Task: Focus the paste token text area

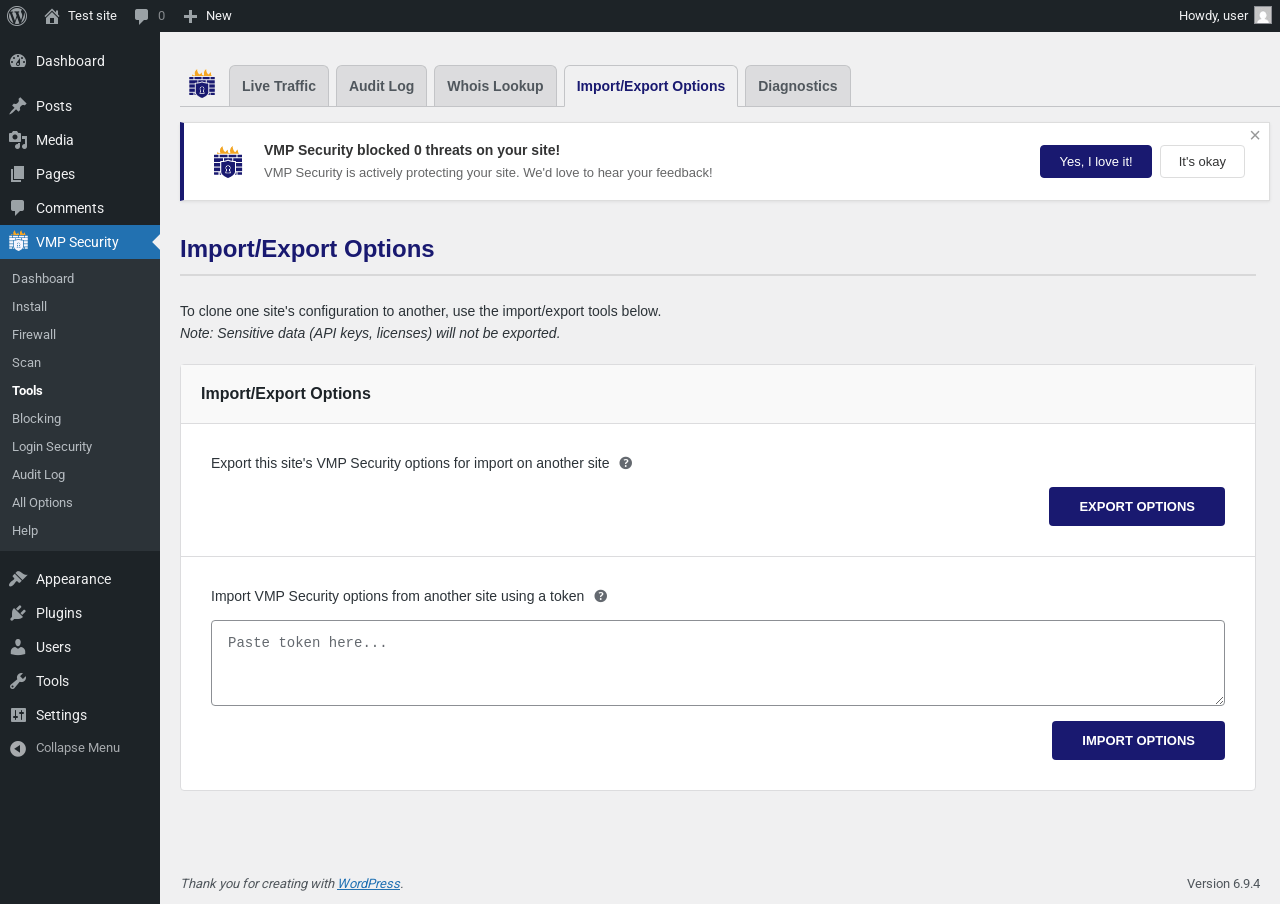Action: (718, 663)
